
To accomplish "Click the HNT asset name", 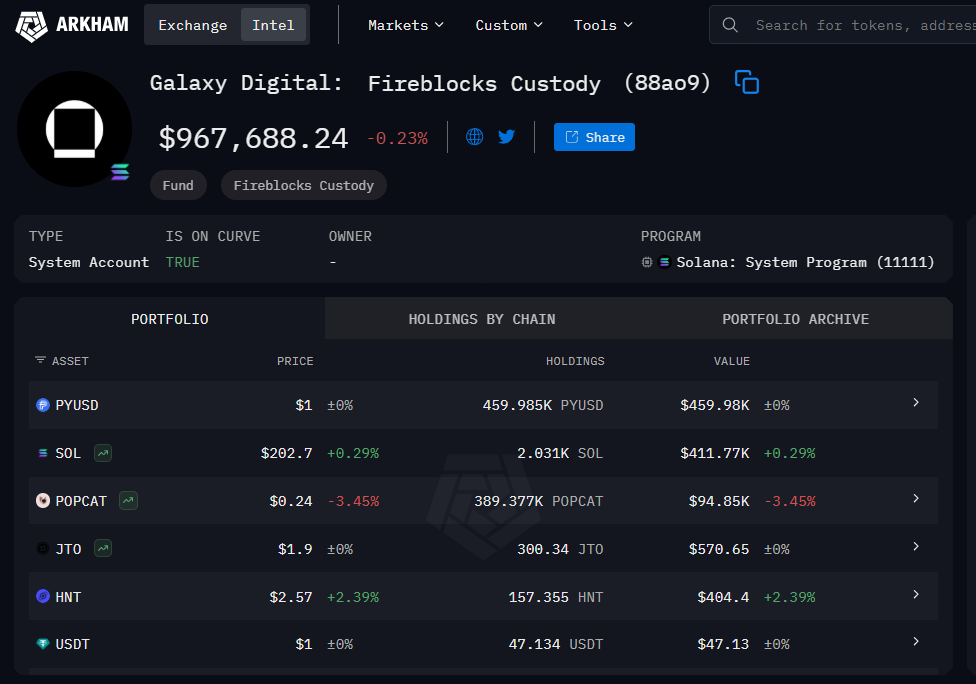I will (68, 597).
